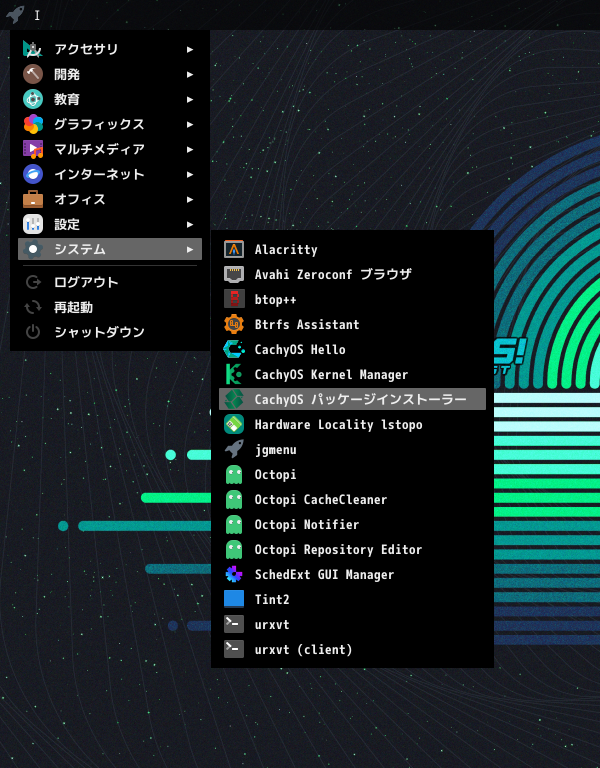Click the Tint2 blue square icon

click(234, 599)
